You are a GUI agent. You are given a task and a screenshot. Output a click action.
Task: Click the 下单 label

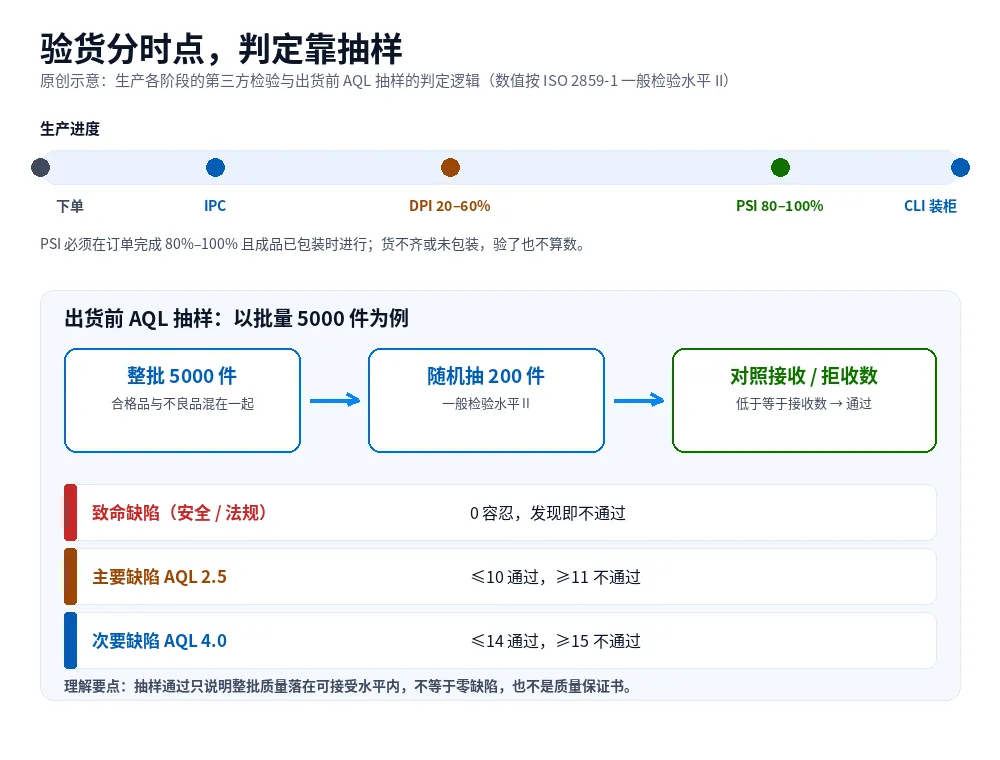point(70,206)
